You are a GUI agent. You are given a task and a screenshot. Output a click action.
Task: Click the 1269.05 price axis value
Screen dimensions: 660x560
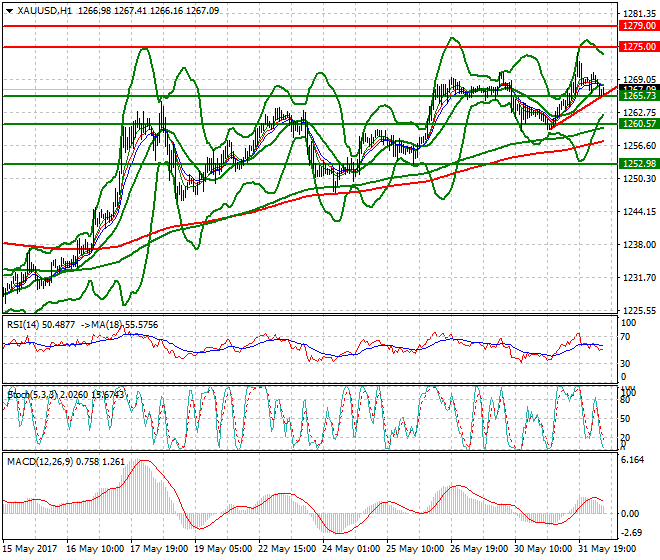[639, 80]
